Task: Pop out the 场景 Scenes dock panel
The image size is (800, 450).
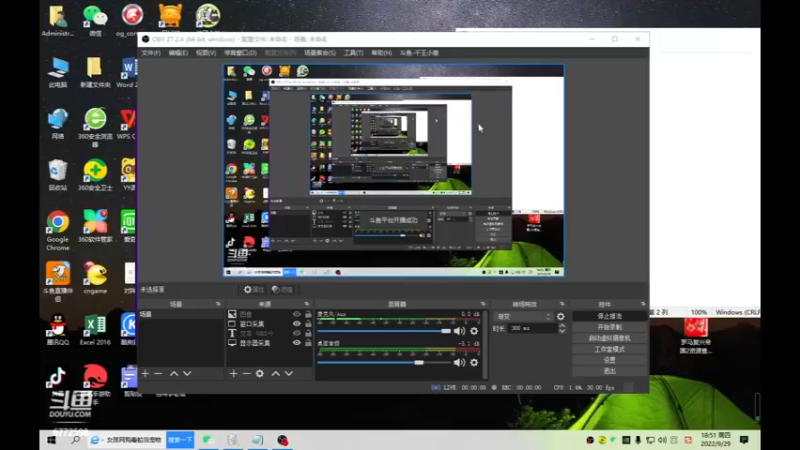Action: coord(218,304)
